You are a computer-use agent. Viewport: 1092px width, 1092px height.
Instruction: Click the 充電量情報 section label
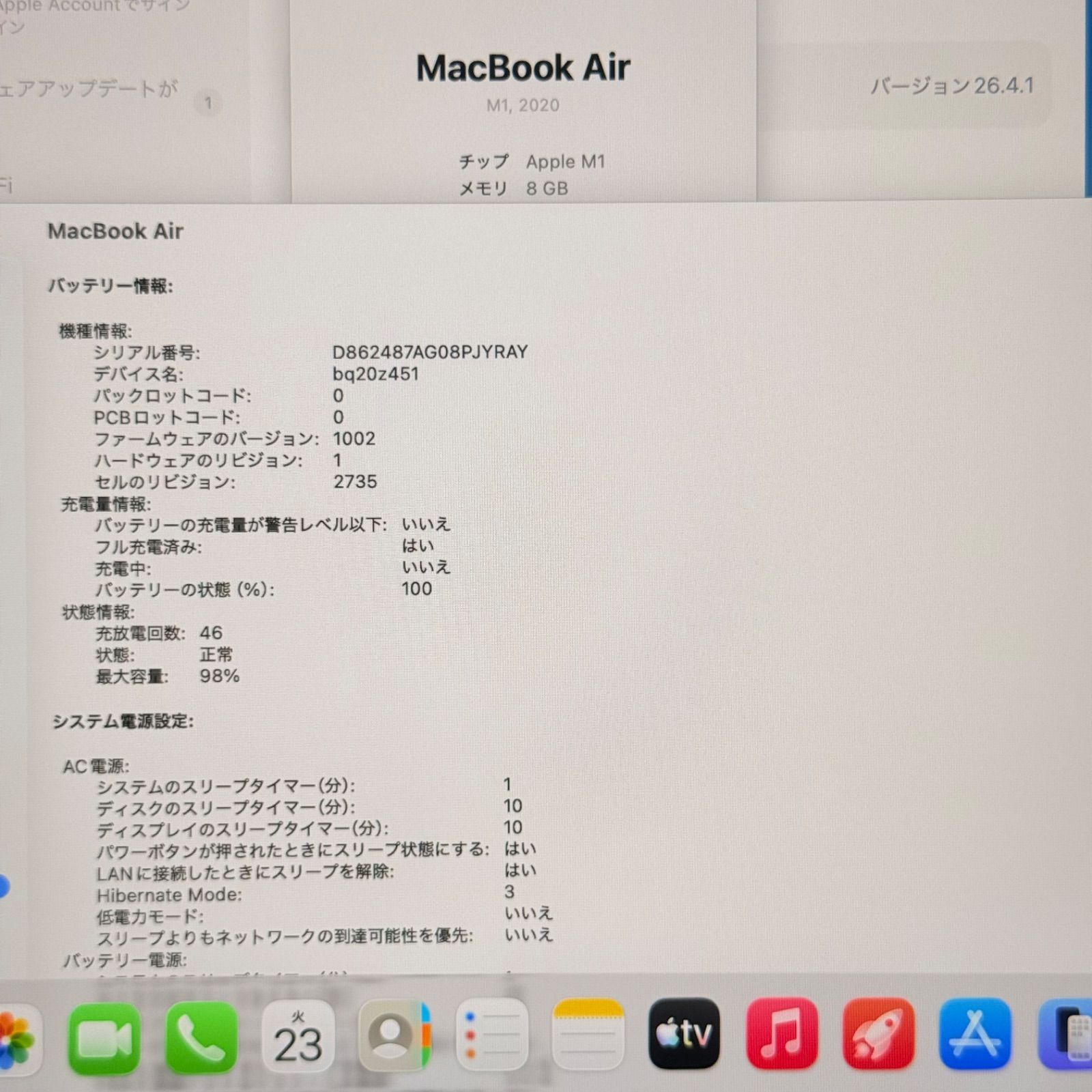click(106, 504)
